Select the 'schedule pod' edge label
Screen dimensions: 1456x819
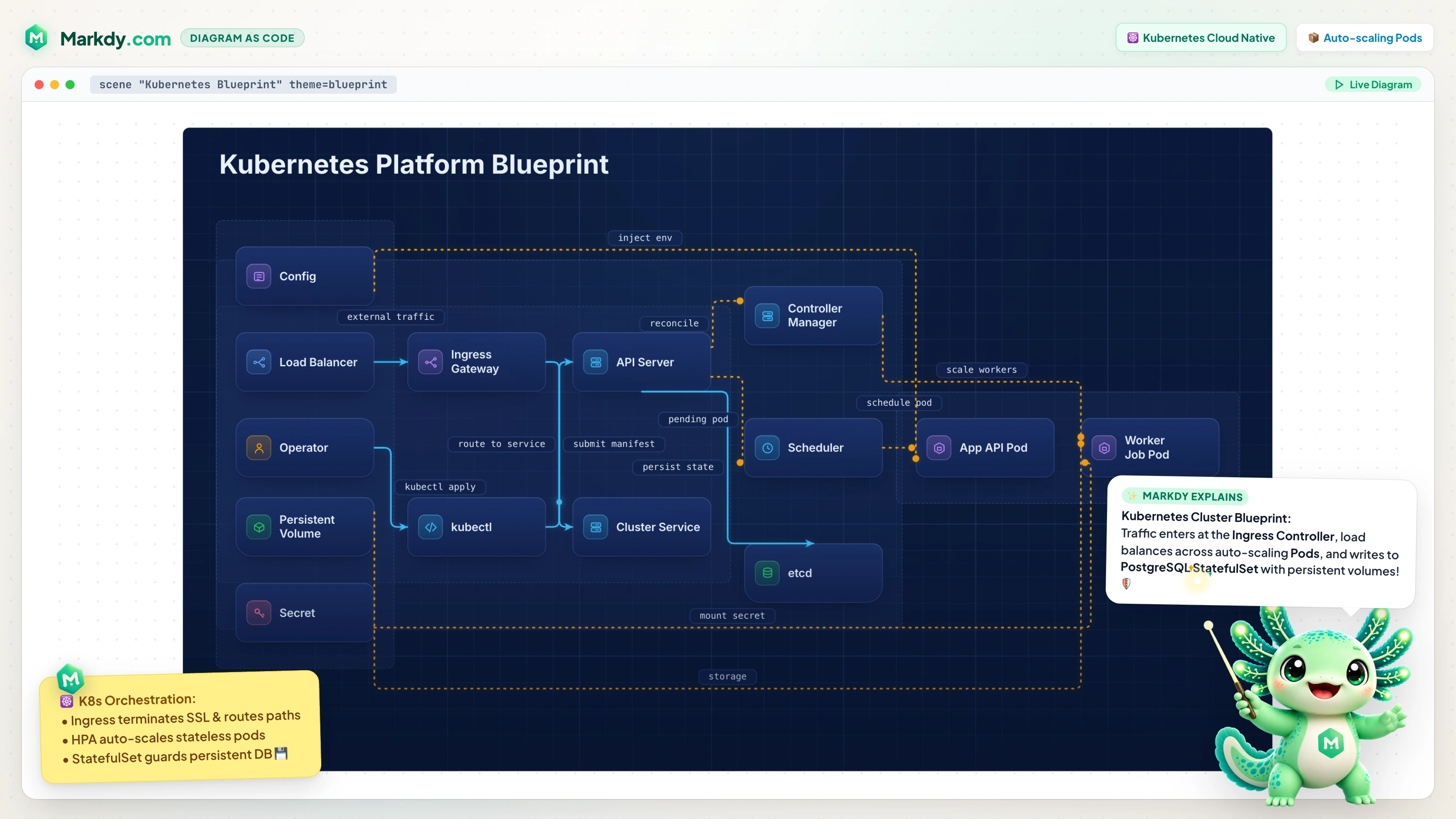click(899, 402)
